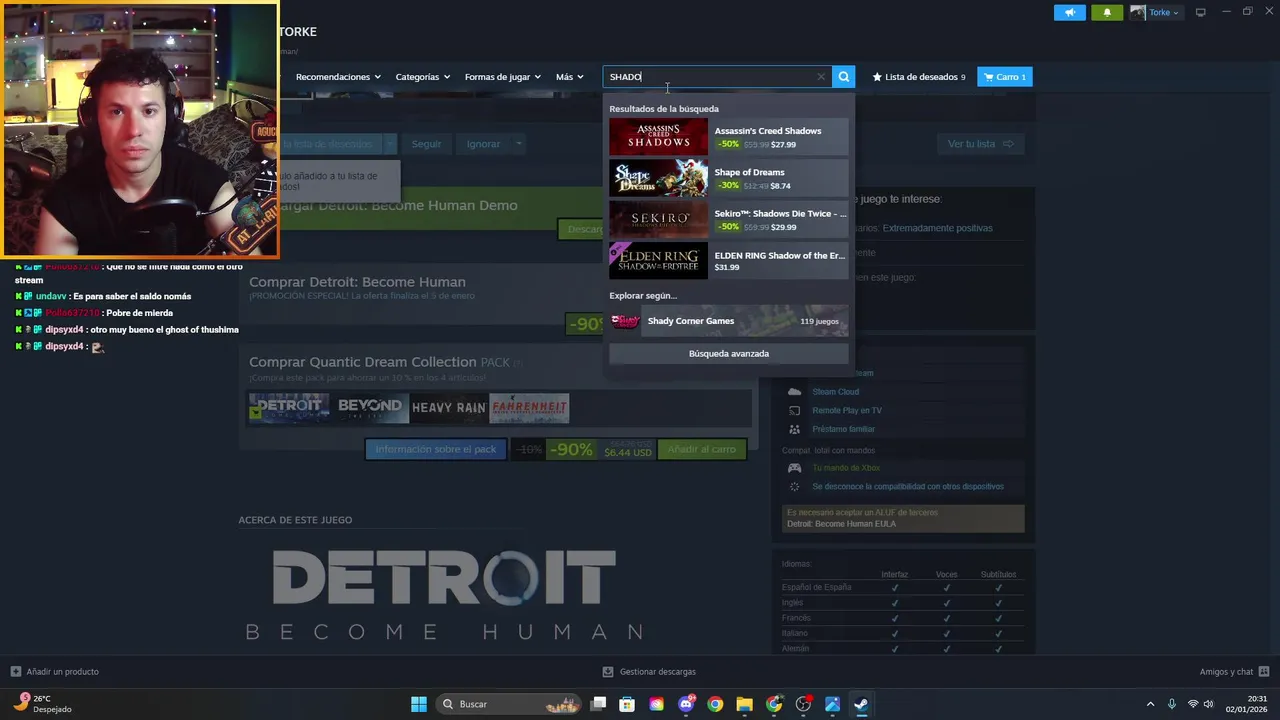Expand the wishlist button dropdown arrow
This screenshot has height=720, width=1280.
click(391, 144)
